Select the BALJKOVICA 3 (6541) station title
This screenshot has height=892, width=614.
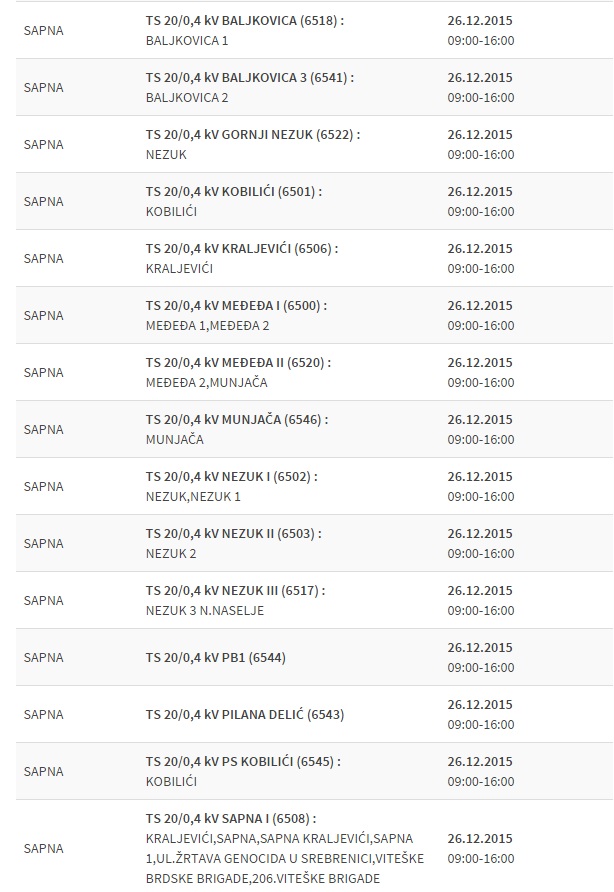pos(249,77)
